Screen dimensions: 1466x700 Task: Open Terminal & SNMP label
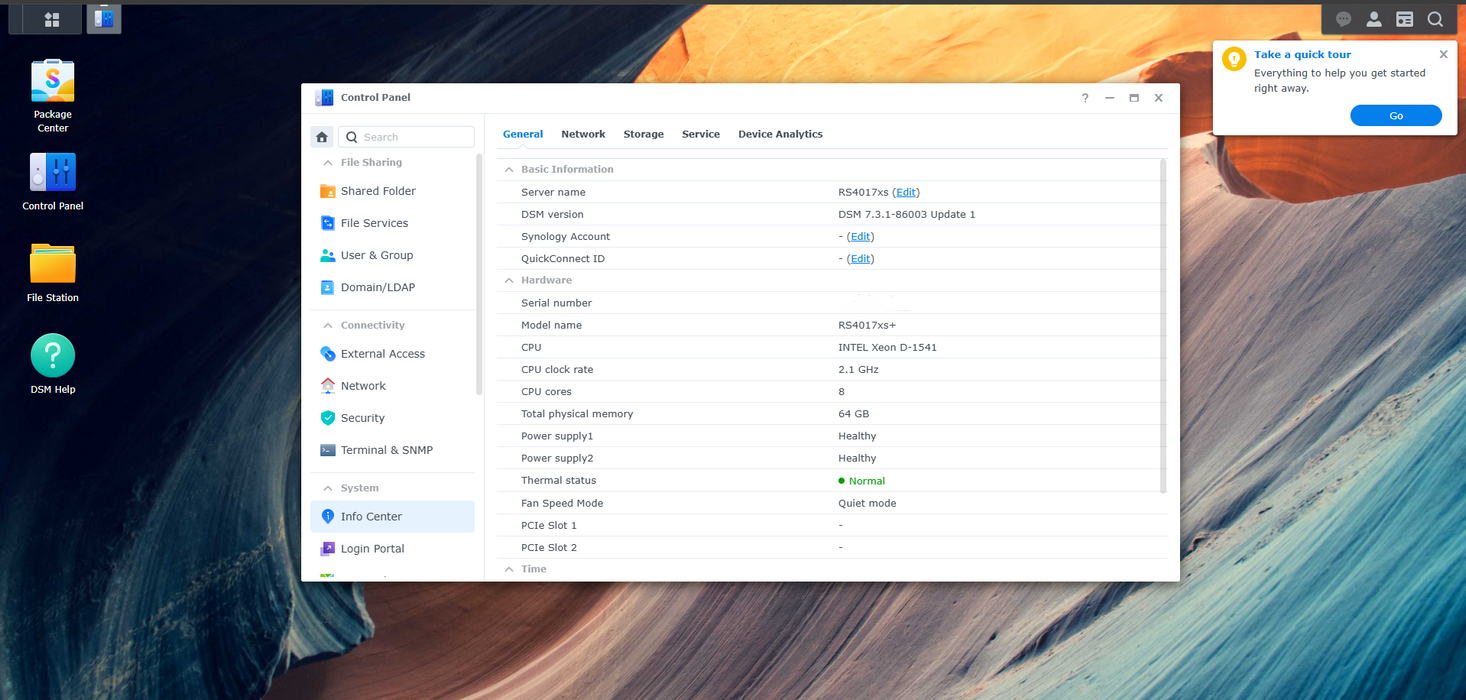point(387,450)
